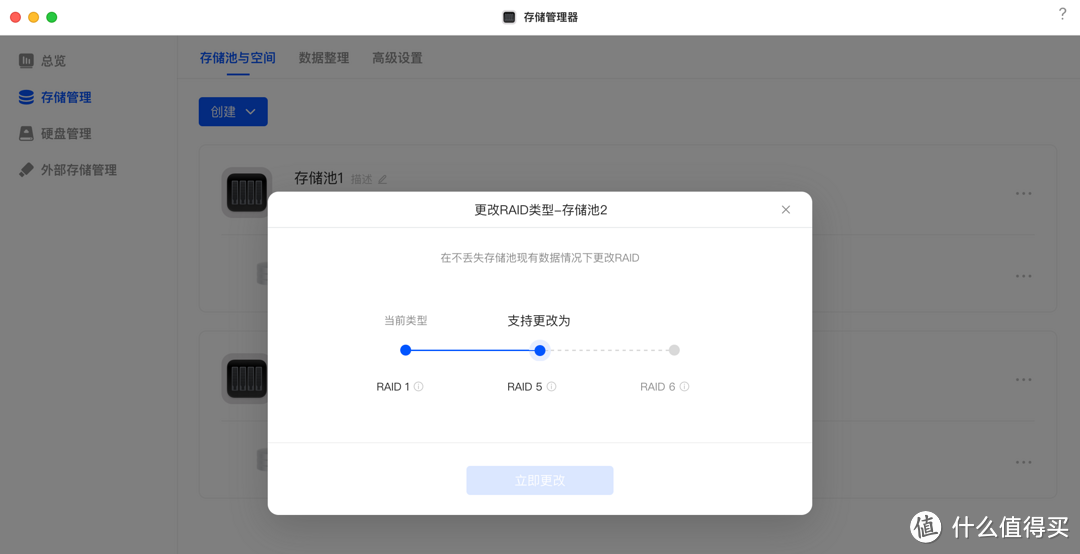This screenshot has width=1080, height=554.
Task: Switch to the 存储池与空间 tab
Action: tap(238, 58)
